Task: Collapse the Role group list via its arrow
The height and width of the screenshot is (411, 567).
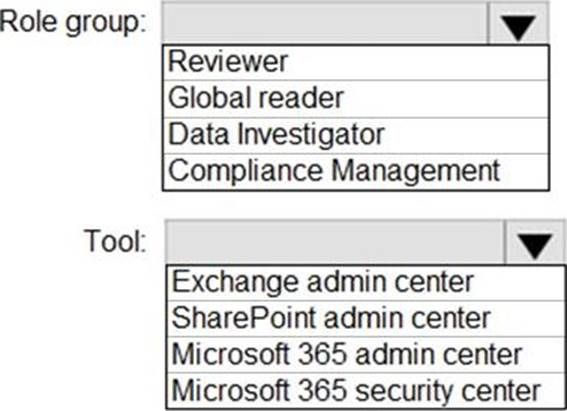Action: coord(519,24)
